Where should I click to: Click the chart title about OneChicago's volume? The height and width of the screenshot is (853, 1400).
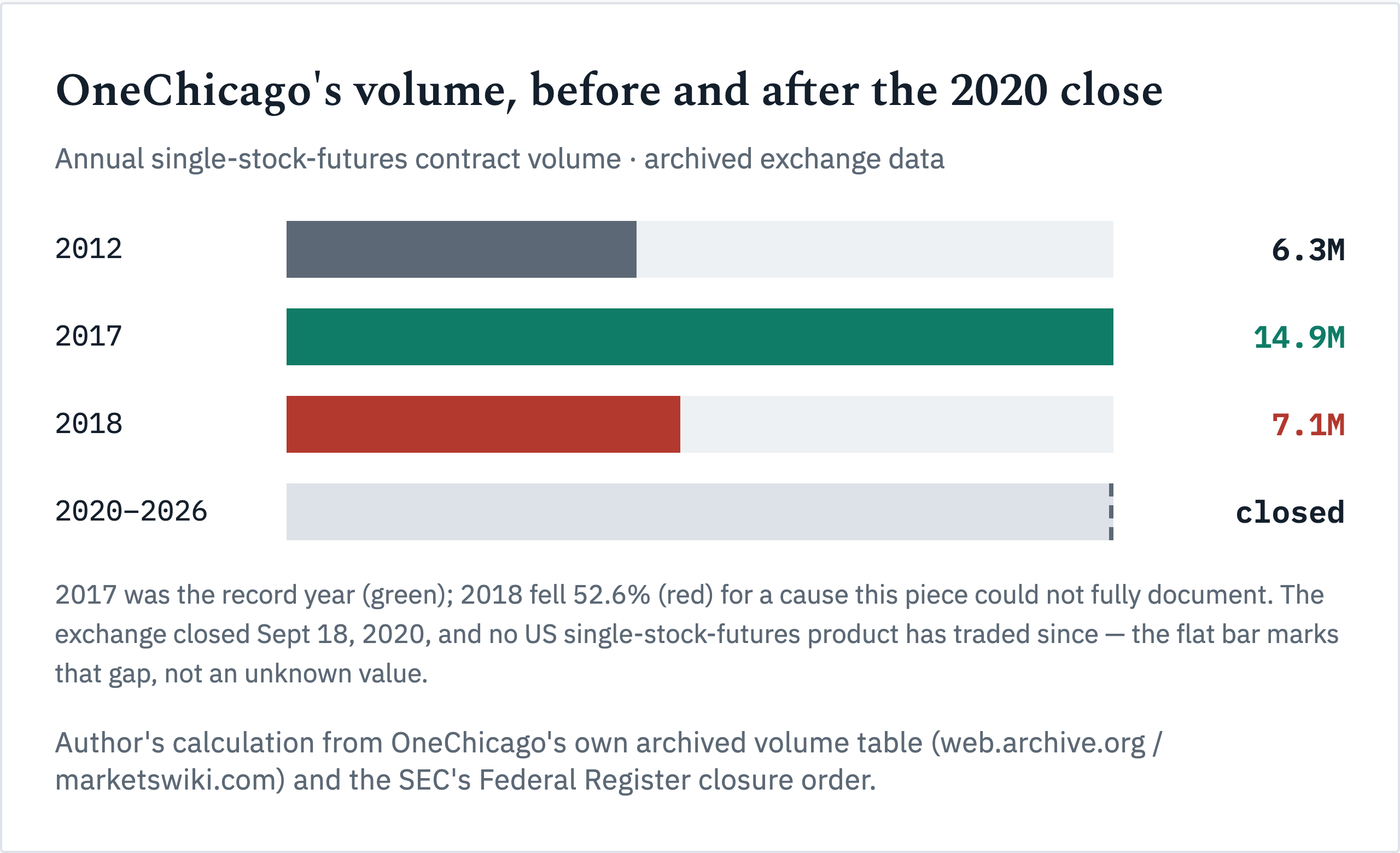[x=609, y=91]
